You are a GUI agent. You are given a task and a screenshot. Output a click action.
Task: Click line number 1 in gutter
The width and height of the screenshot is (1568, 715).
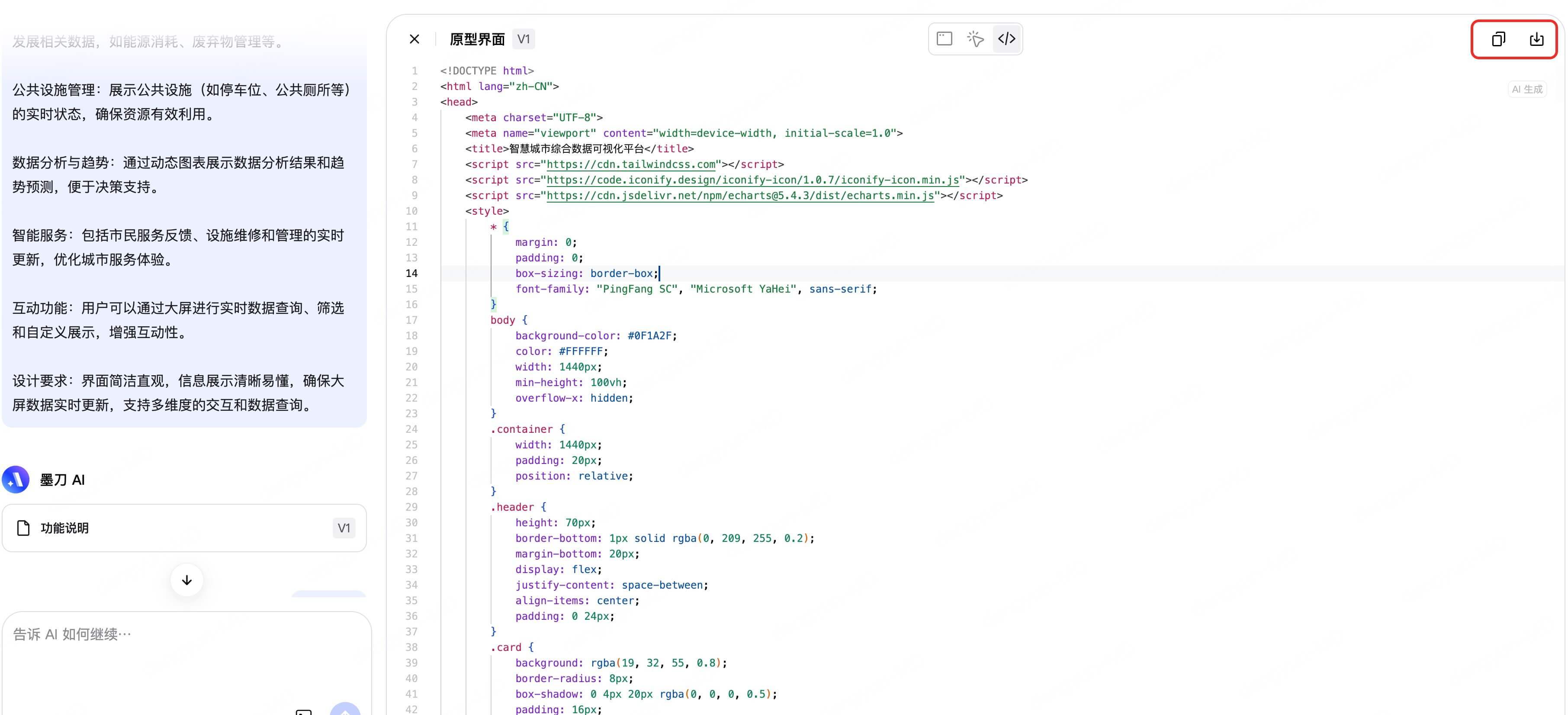pyautogui.click(x=414, y=71)
